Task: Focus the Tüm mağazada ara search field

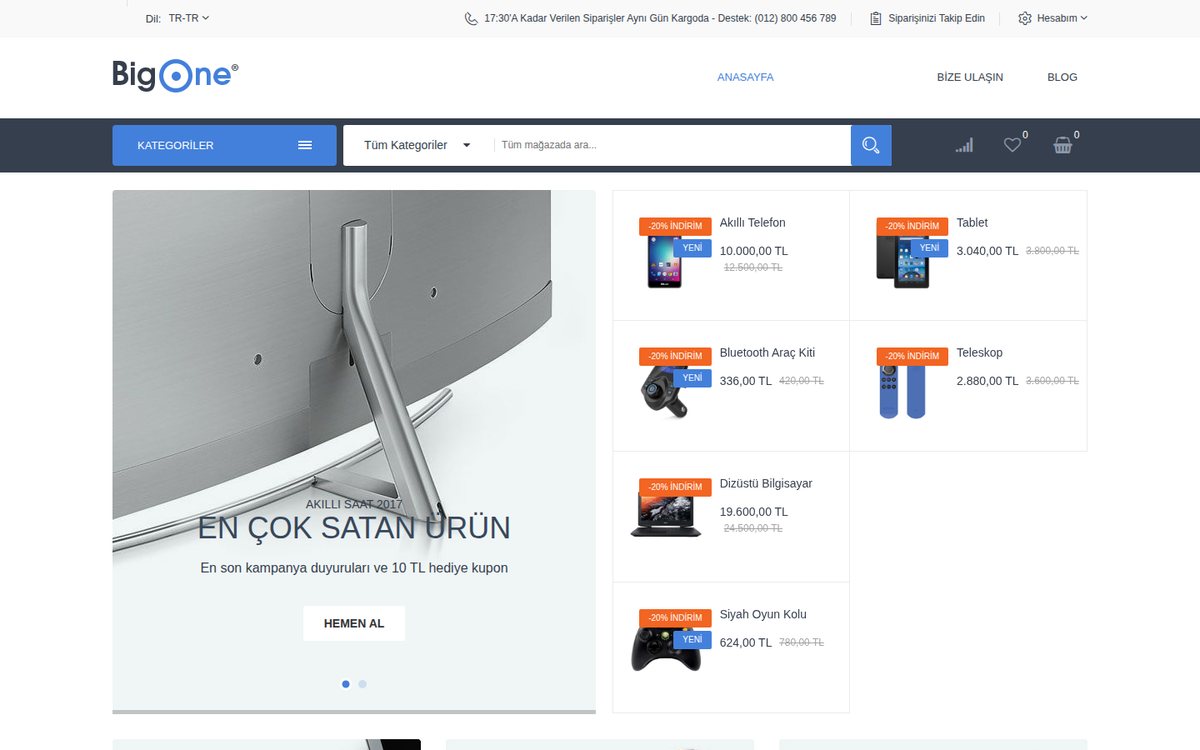Action: tap(672, 145)
